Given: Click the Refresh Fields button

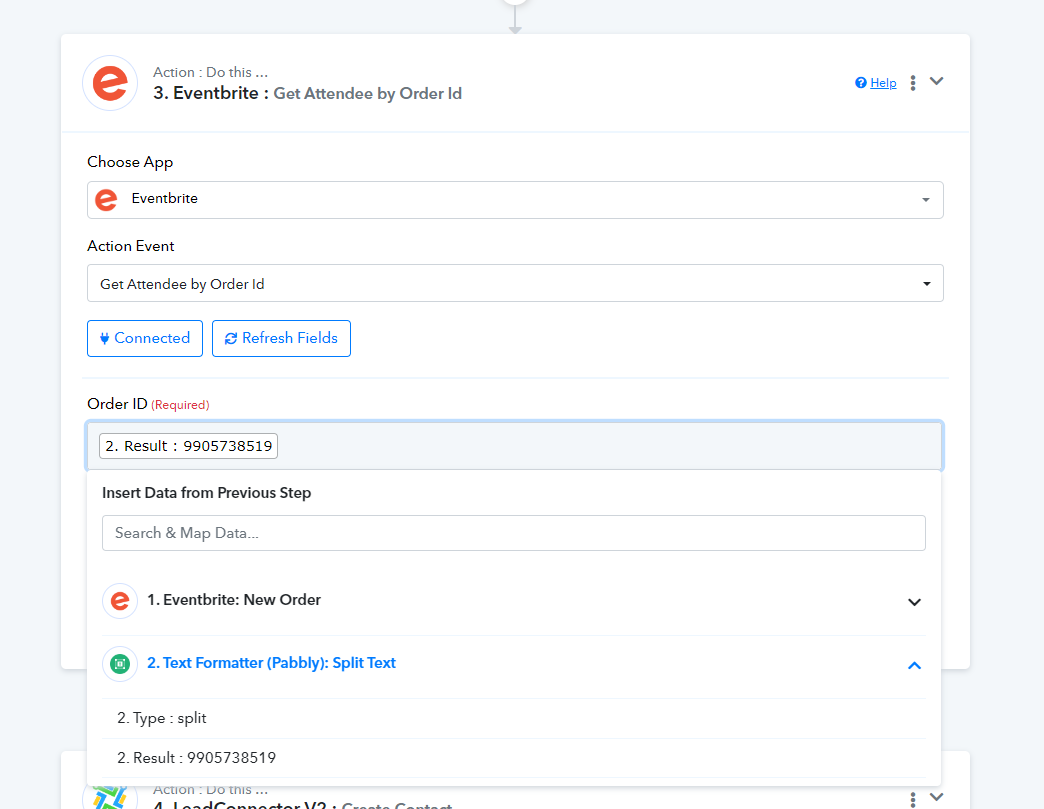Looking at the screenshot, I should point(281,338).
